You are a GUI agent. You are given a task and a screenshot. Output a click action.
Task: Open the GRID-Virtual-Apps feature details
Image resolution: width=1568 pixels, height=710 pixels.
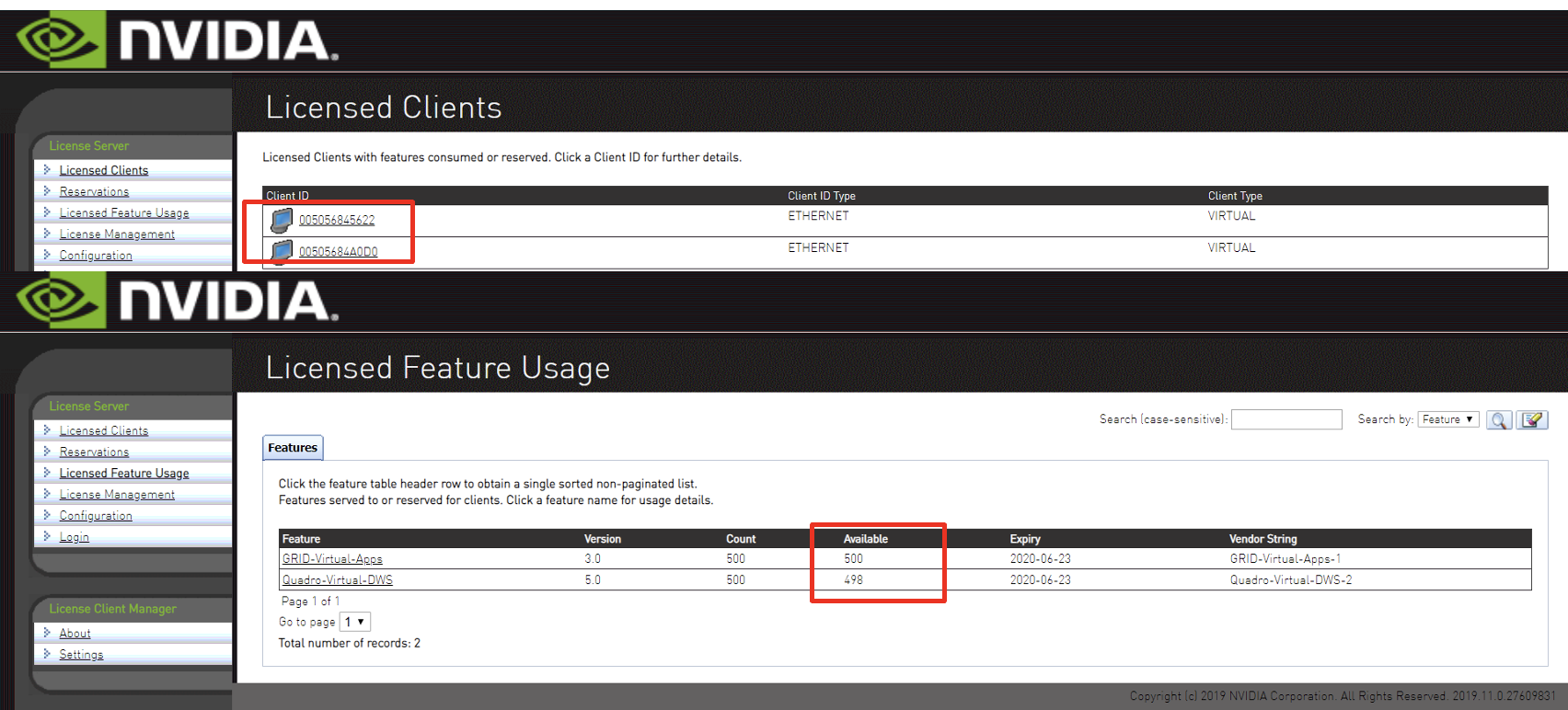[332, 558]
